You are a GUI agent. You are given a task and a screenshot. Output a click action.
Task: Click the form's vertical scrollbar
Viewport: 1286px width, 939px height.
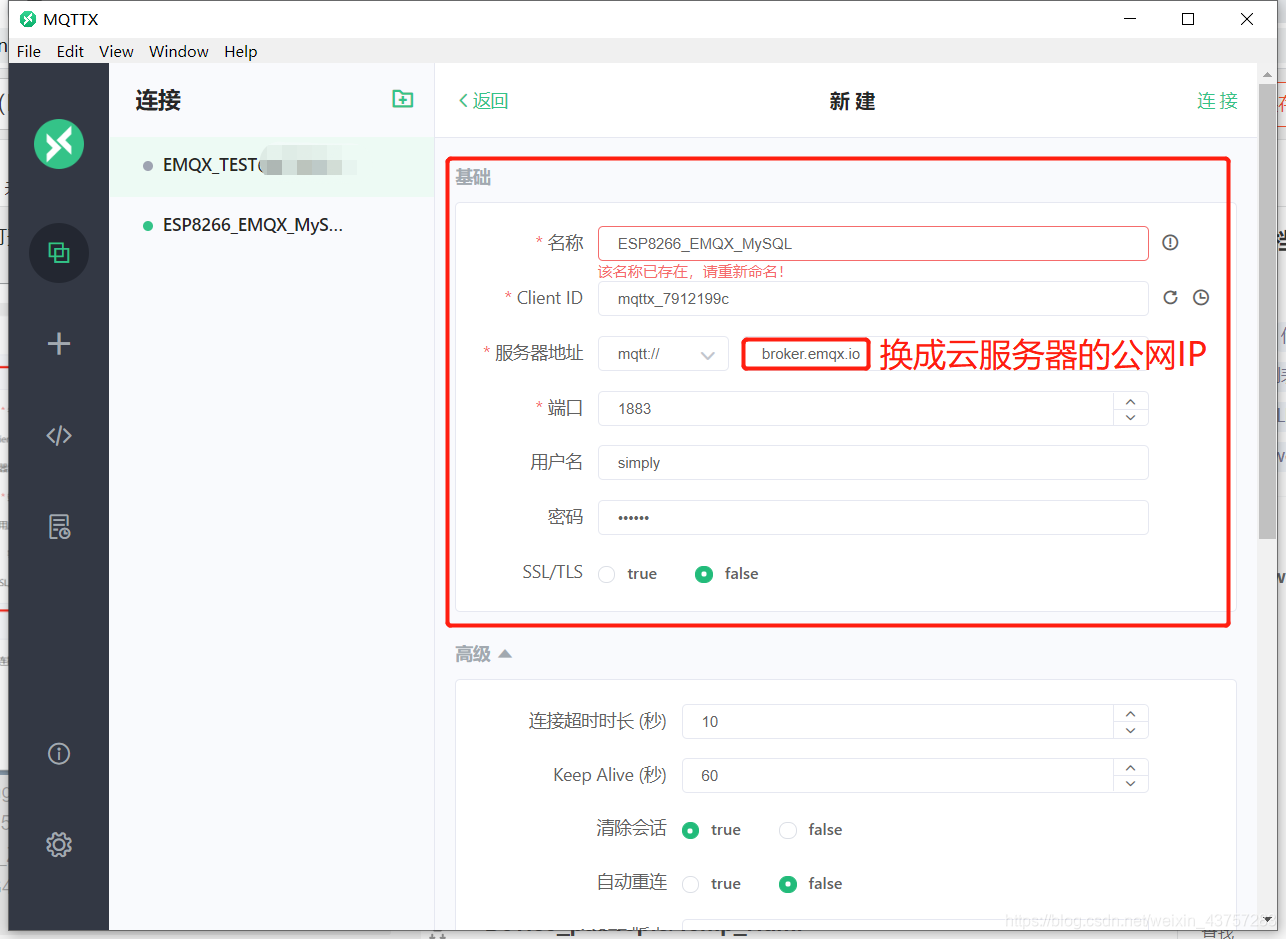[x=1267, y=311]
